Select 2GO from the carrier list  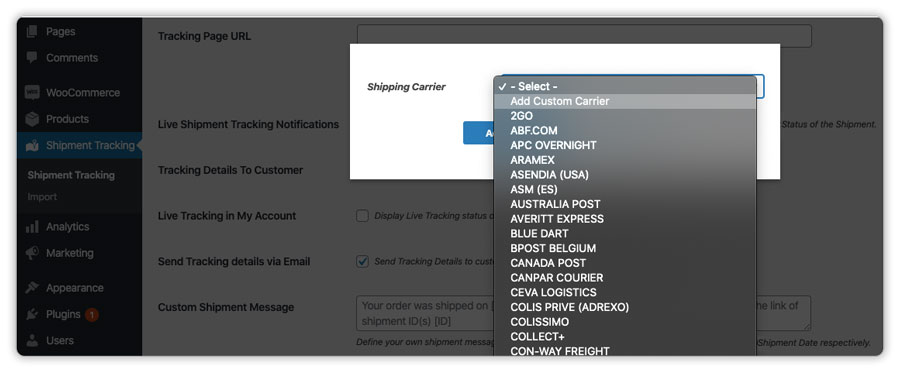(x=624, y=116)
